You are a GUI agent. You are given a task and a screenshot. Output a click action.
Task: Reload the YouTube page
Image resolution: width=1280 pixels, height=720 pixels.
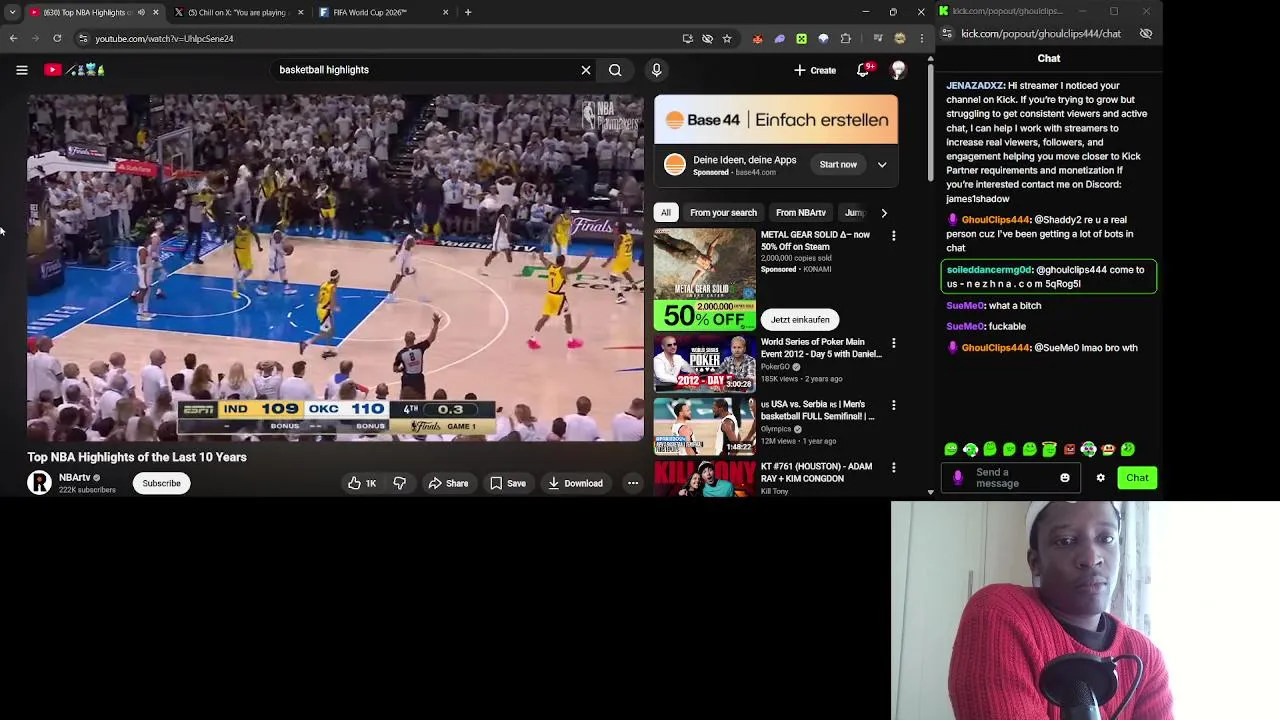point(57,38)
